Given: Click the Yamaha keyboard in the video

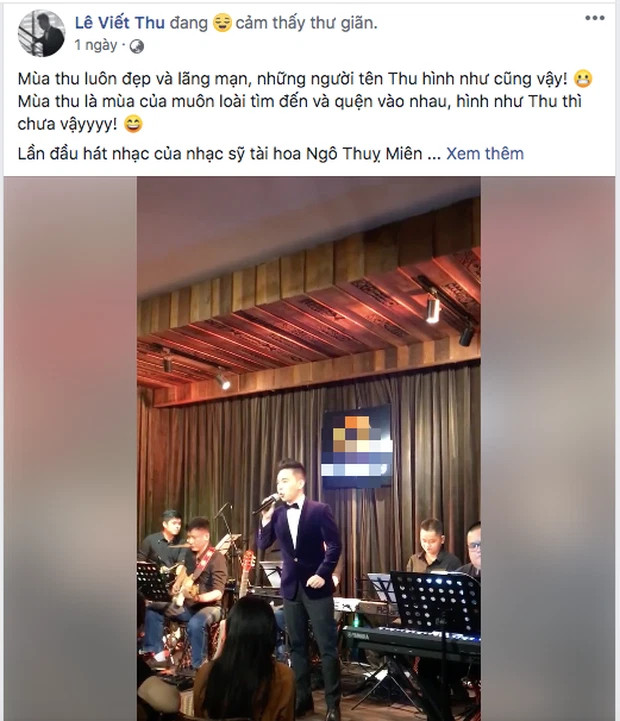Looking at the screenshot, I should pyautogui.click(x=411, y=639).
